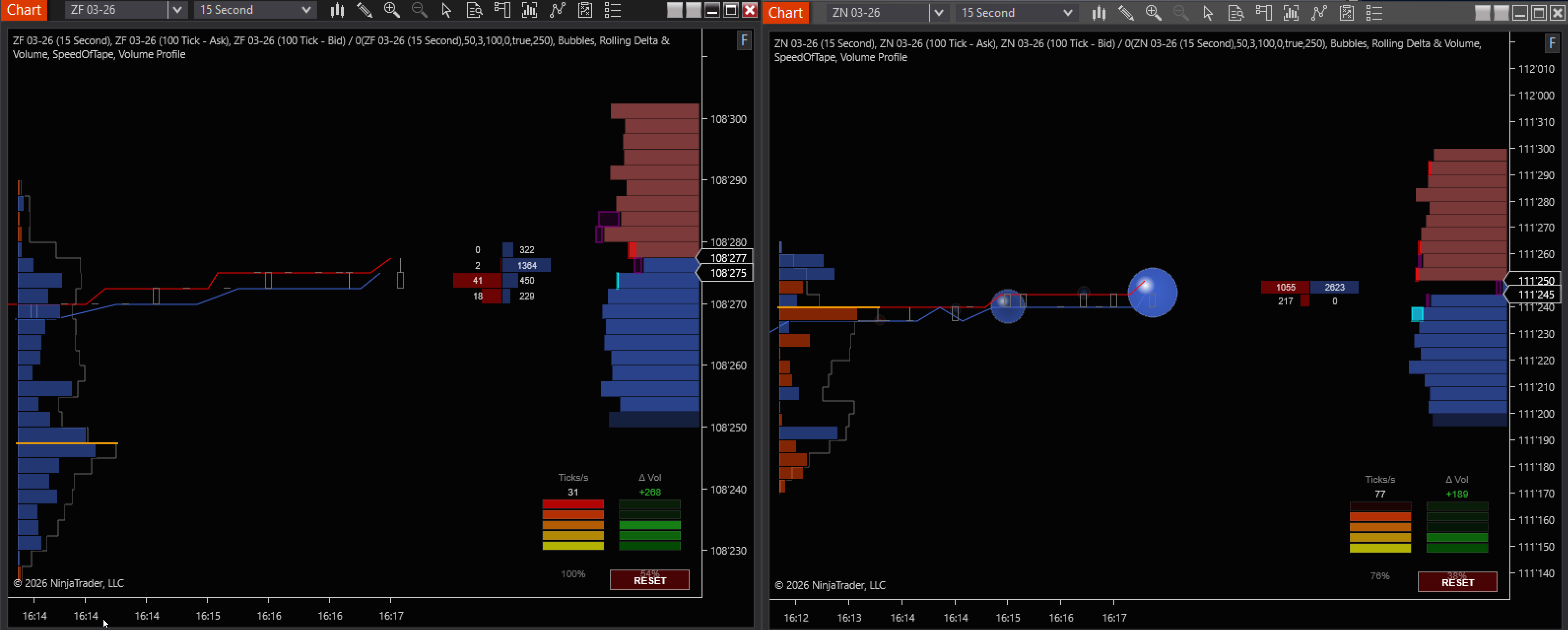This screenshot has width=1568, height=630.
Task: Click Ticks/s value 31 in ZF chart
Action: (573, 492)
